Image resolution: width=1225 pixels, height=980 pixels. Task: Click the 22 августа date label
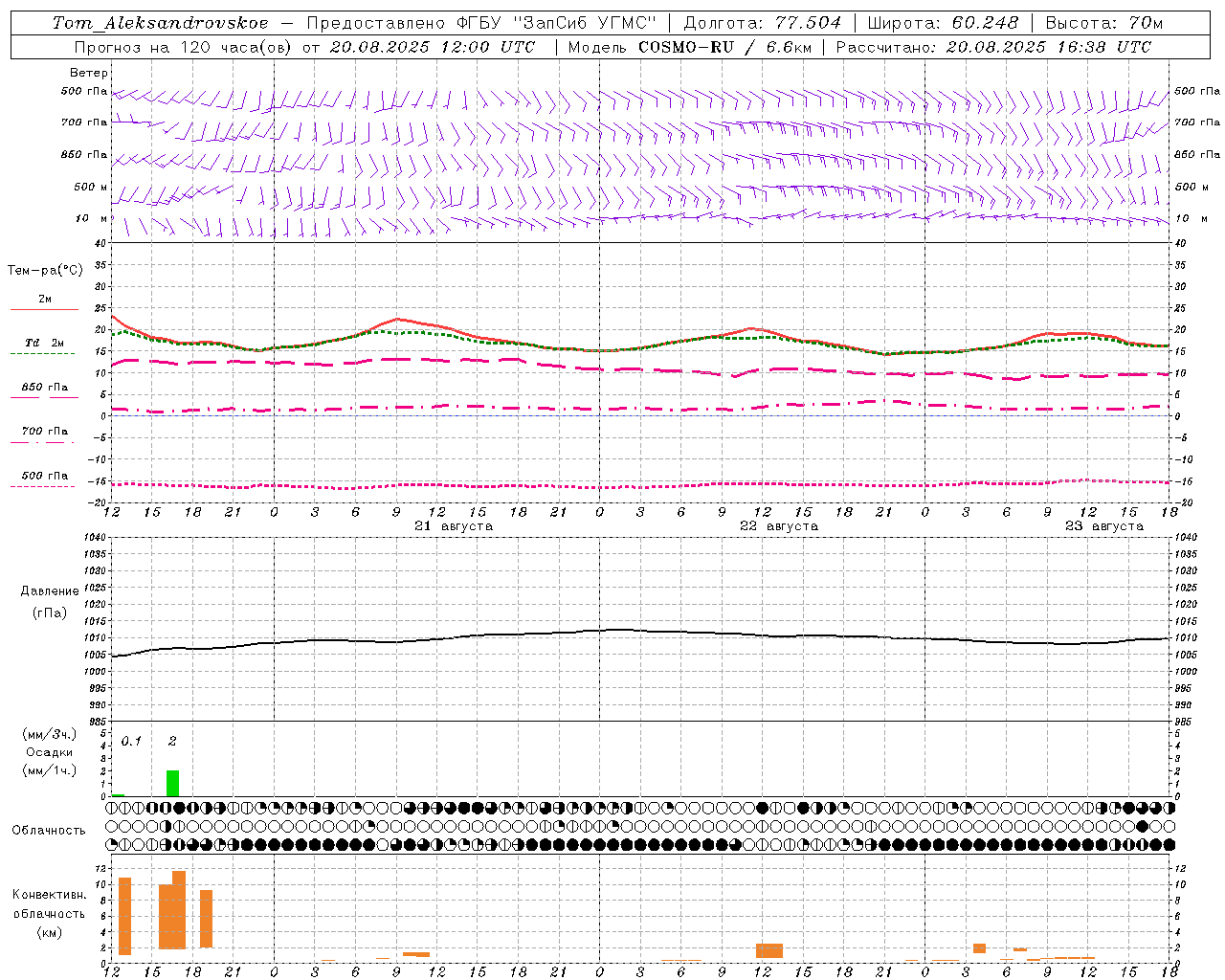coord(778,526)
